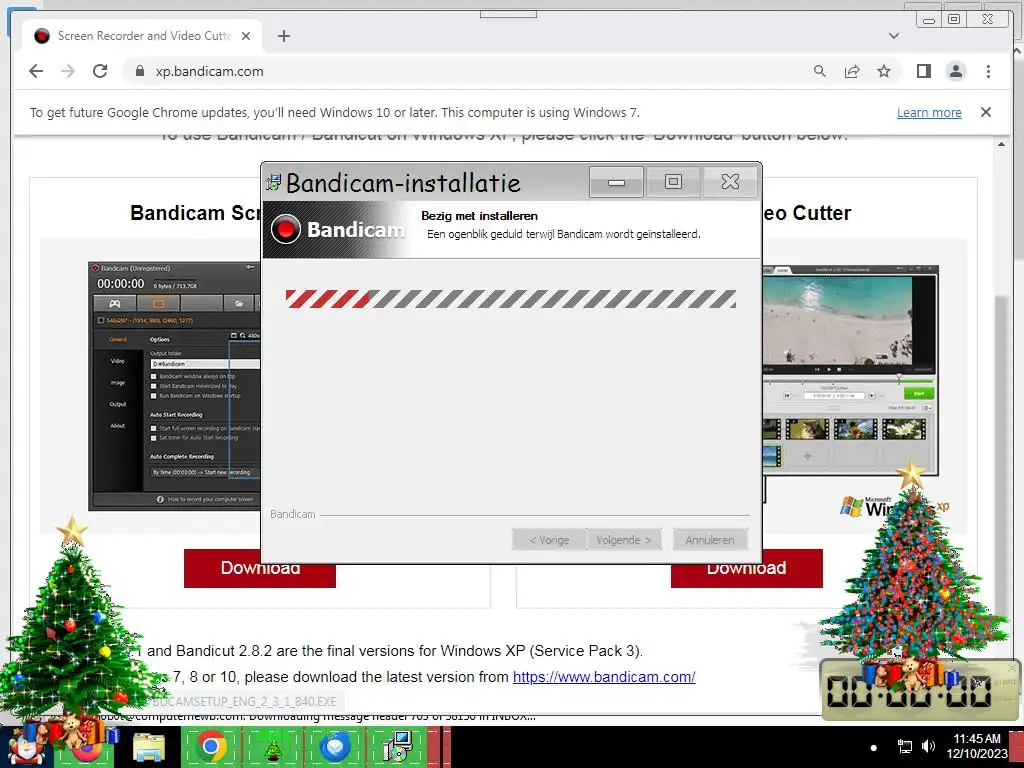Click the white dot tray icon
This screenshot has height=768, width=1024.
[x=874, y=747]
